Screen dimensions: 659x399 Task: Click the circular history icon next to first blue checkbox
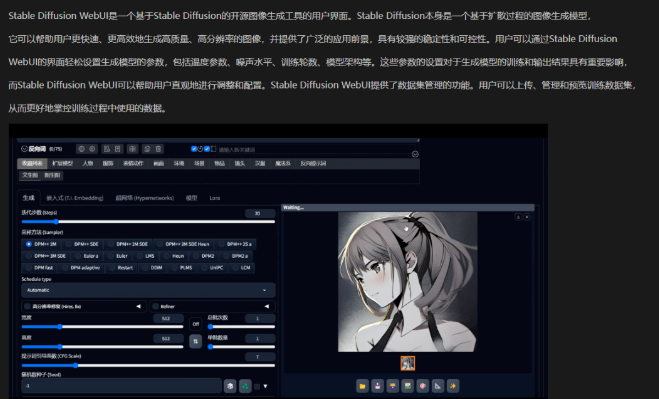click(x=200, y=149)
